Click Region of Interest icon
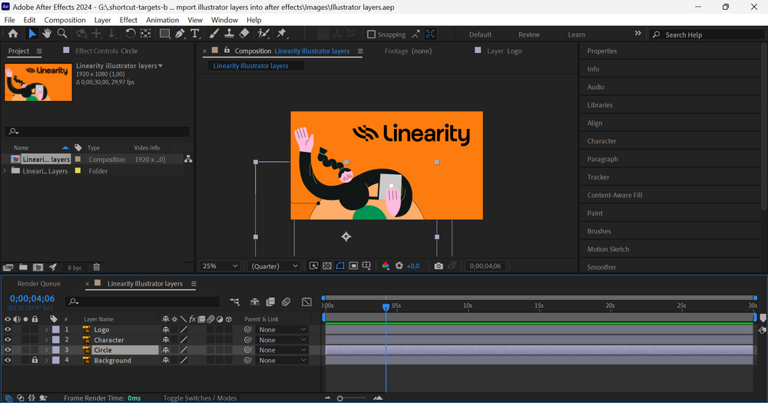Screen dimensions: 768x403 point(353,266)
